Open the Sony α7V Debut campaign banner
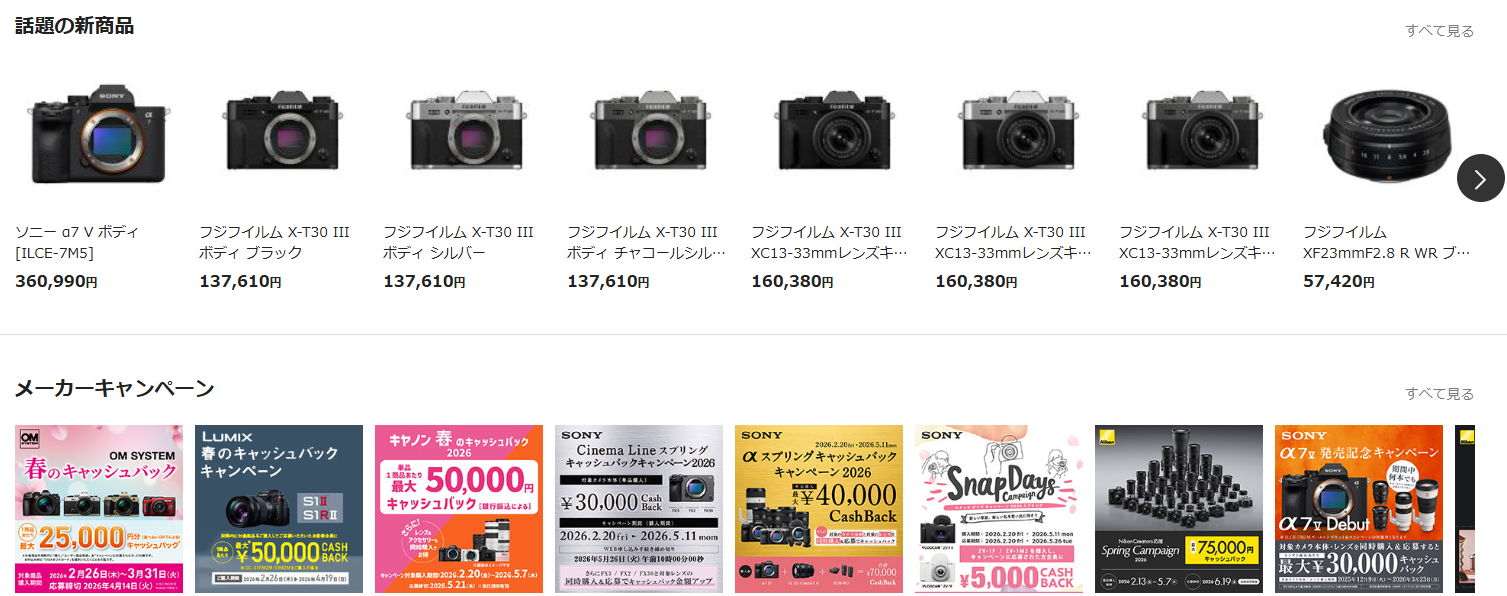 1359,509
